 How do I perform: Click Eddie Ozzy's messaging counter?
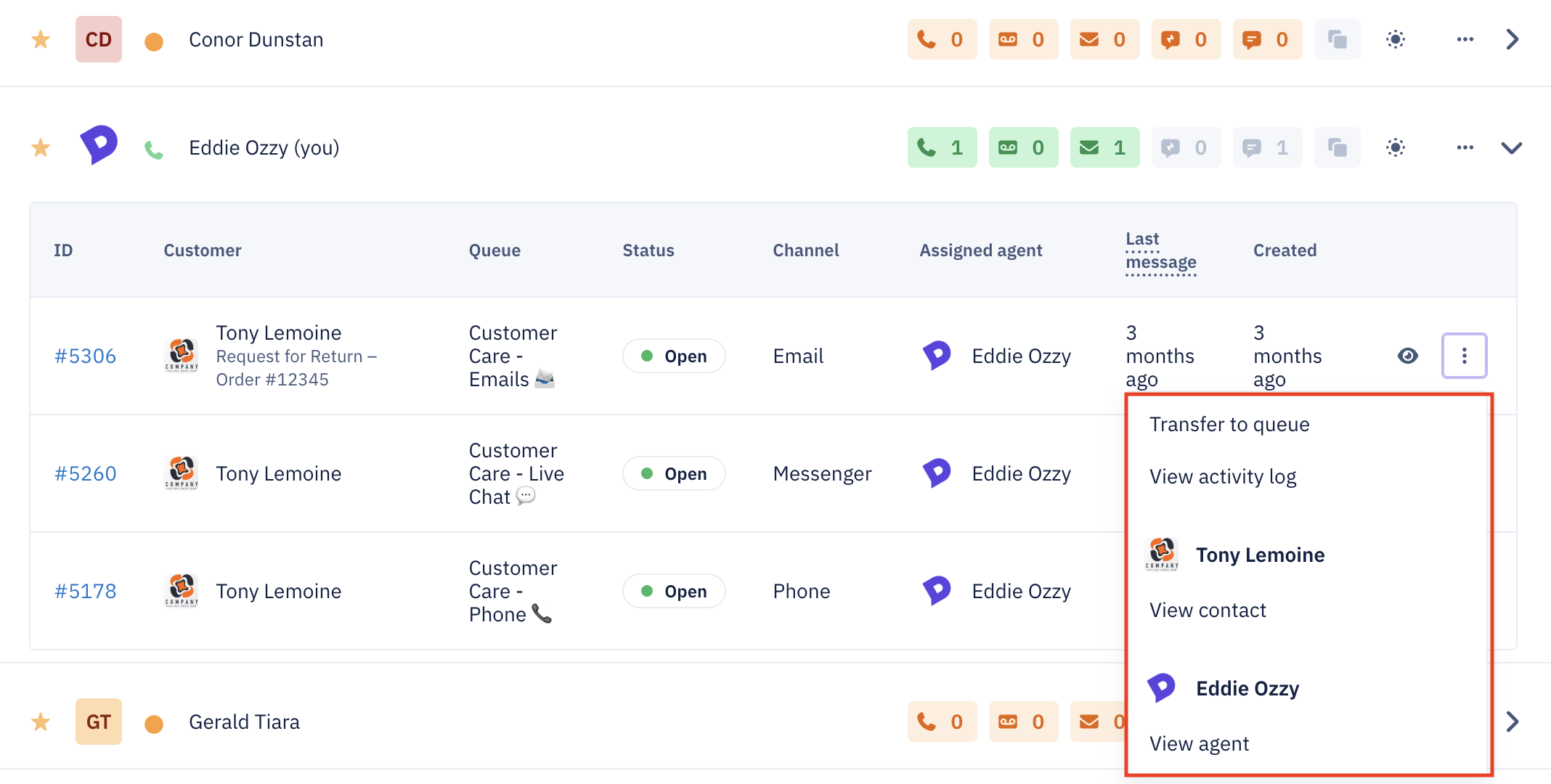(x=1267, y=147)
